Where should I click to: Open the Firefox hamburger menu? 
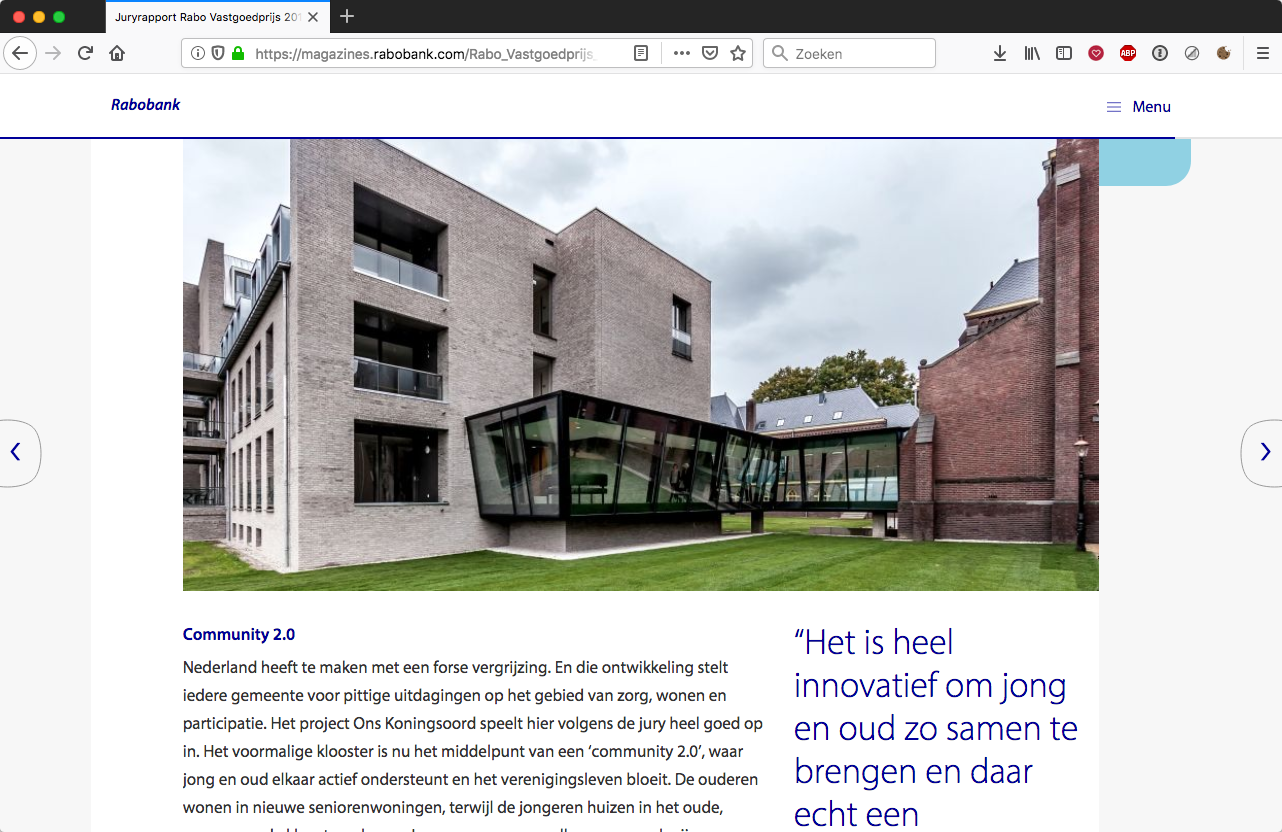click(1263, 54)
